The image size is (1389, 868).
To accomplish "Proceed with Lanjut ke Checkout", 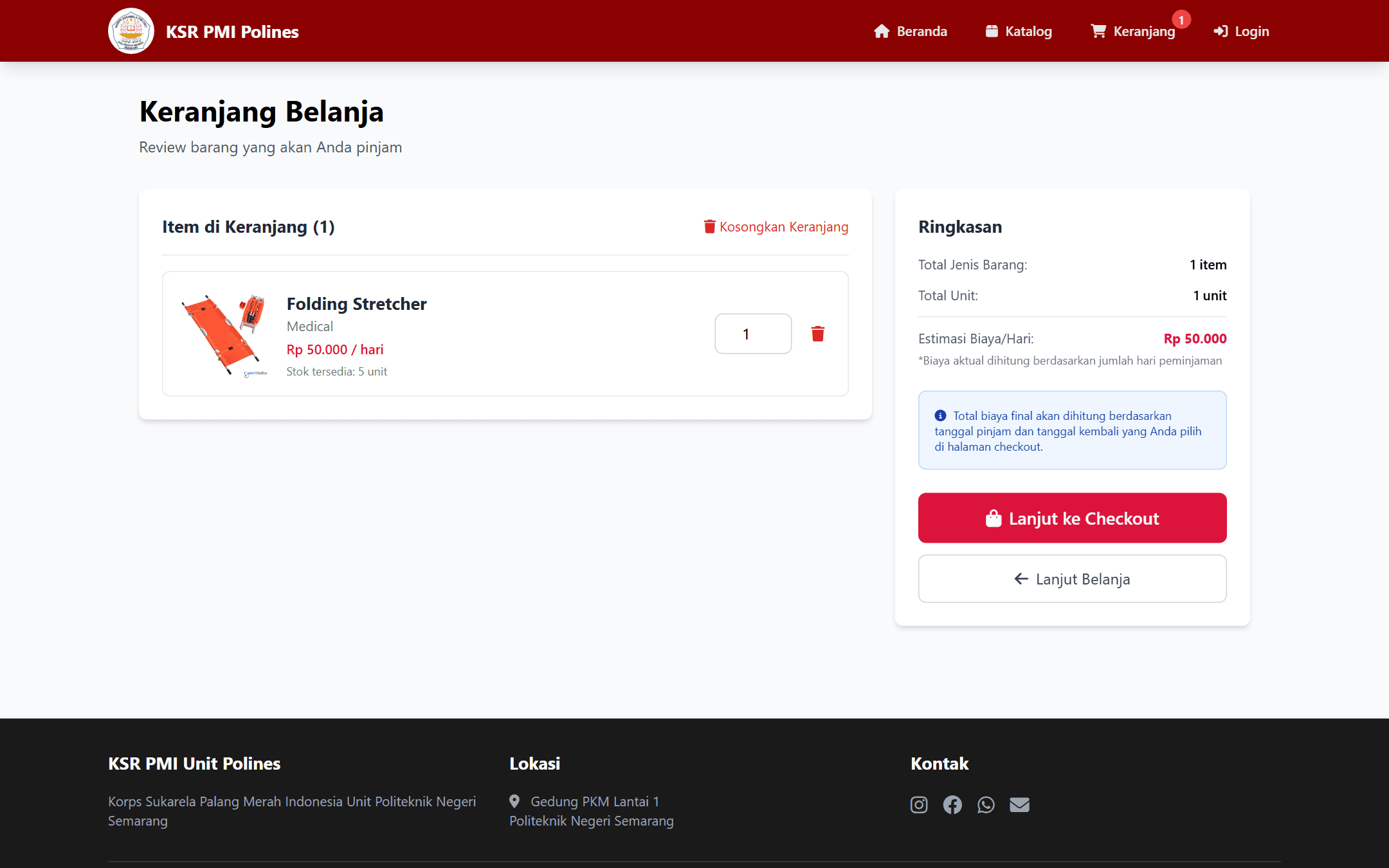I will tap(1073, 518).
